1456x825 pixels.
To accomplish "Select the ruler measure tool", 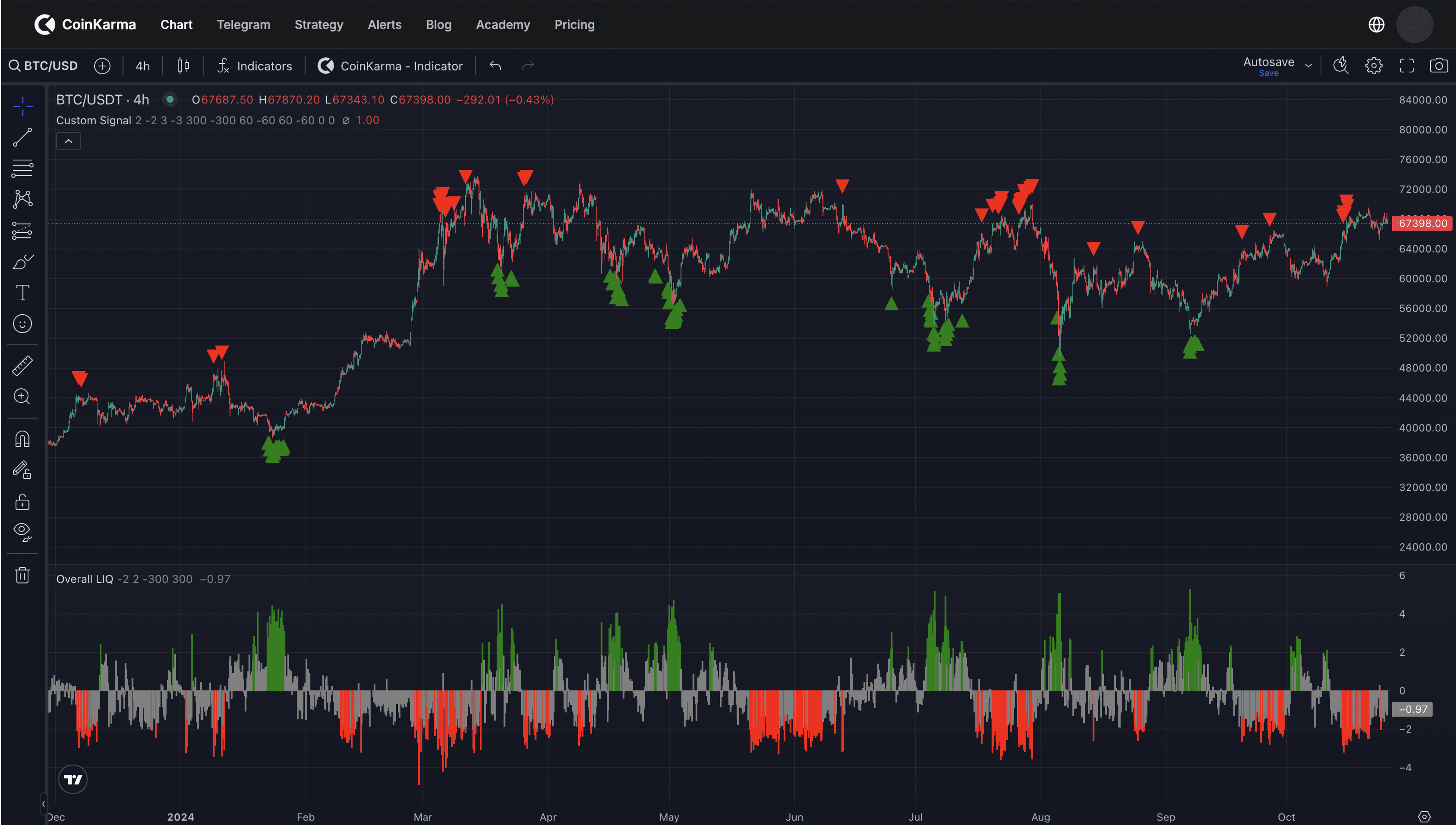I will point(23,365).
